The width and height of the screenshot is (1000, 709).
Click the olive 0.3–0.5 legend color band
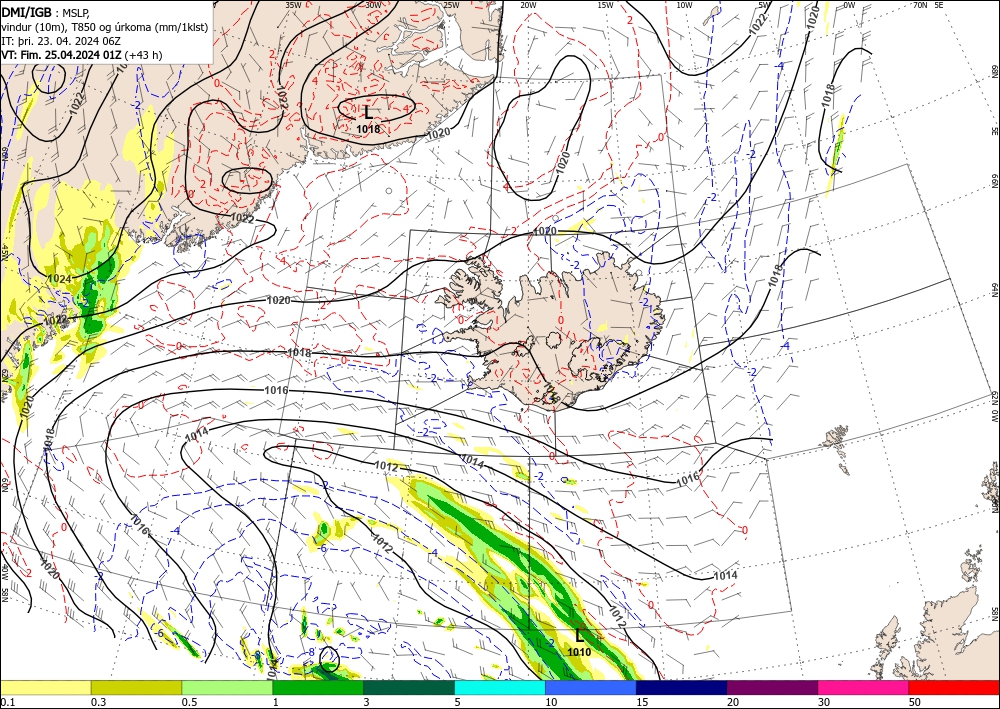click(136, 687)
